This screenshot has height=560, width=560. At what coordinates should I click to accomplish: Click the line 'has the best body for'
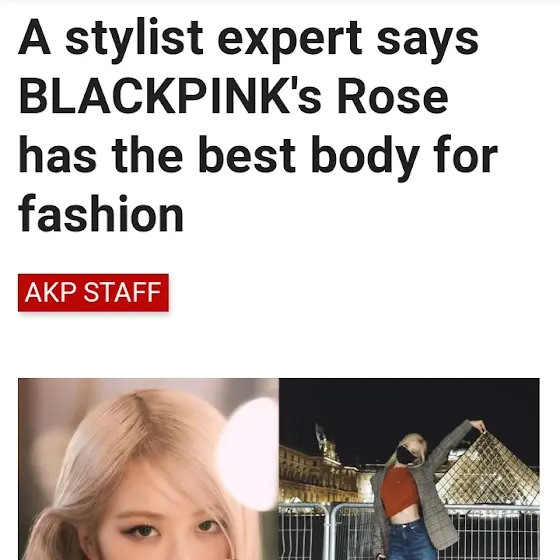coord(258,156)
